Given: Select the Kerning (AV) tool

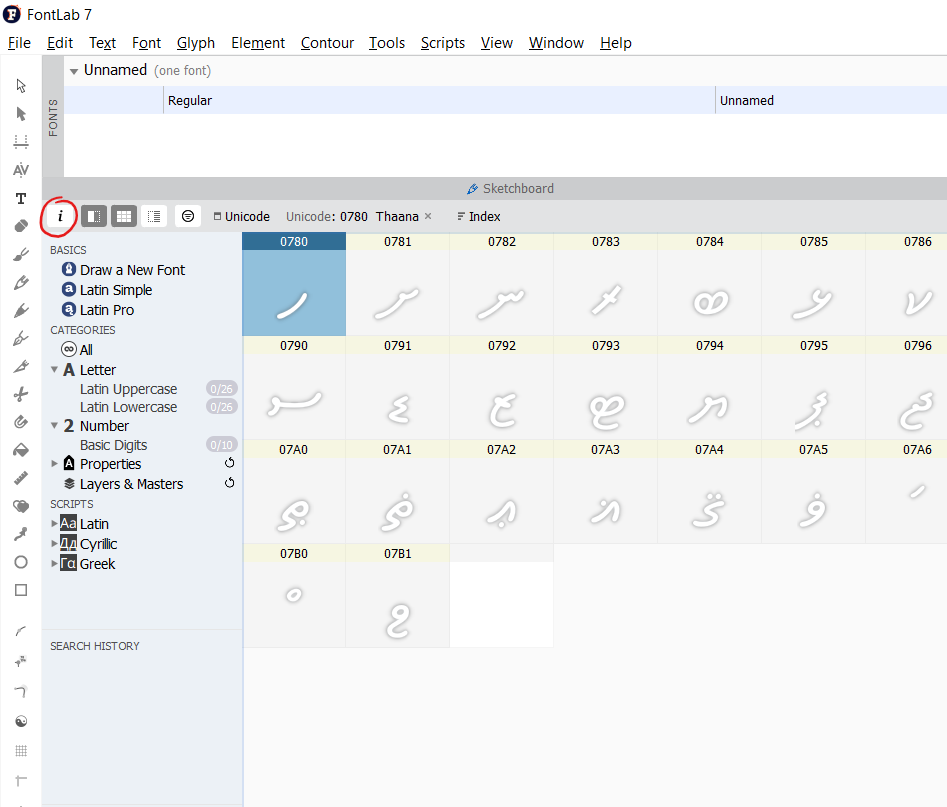Looking at the screenshot, I should tap(21, 170).
